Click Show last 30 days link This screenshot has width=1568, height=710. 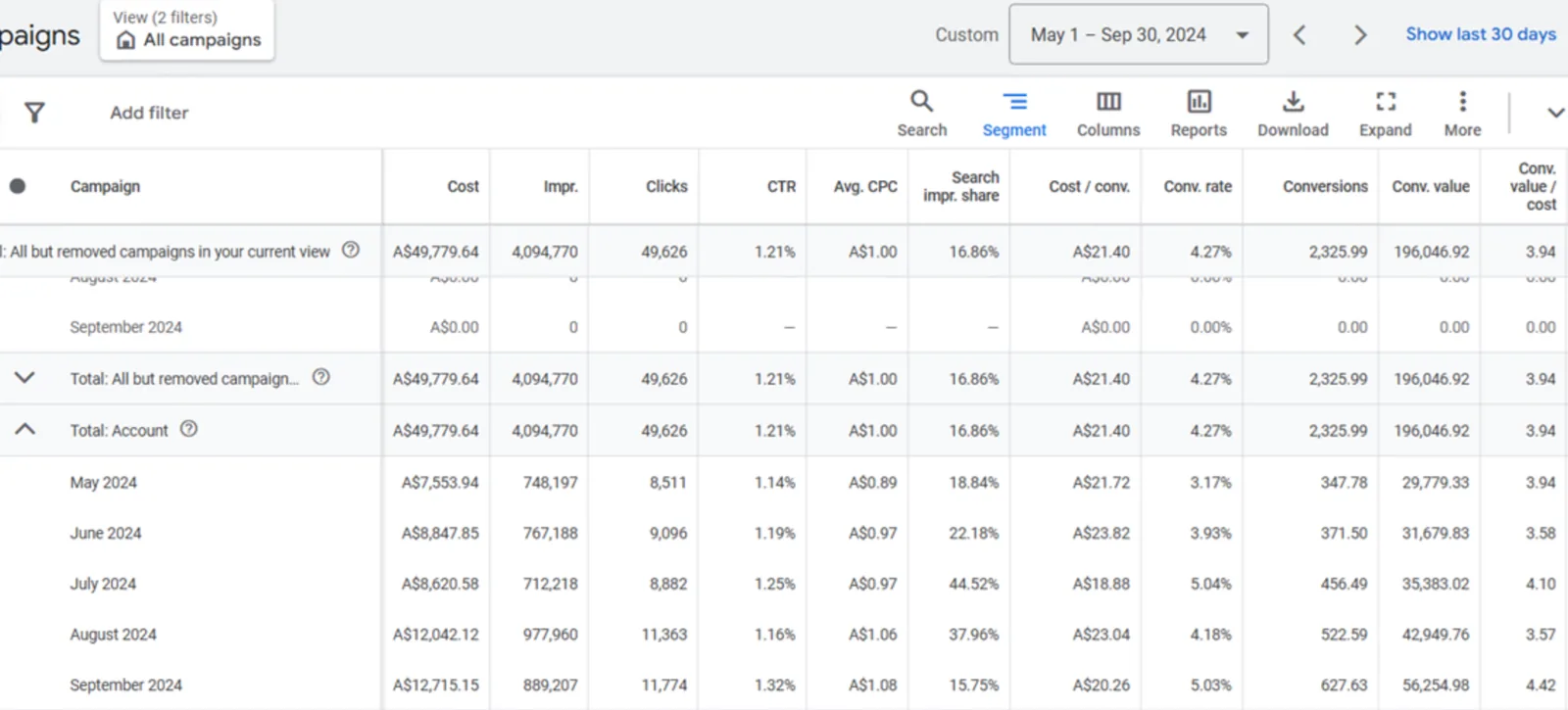tap(1481, 34)
